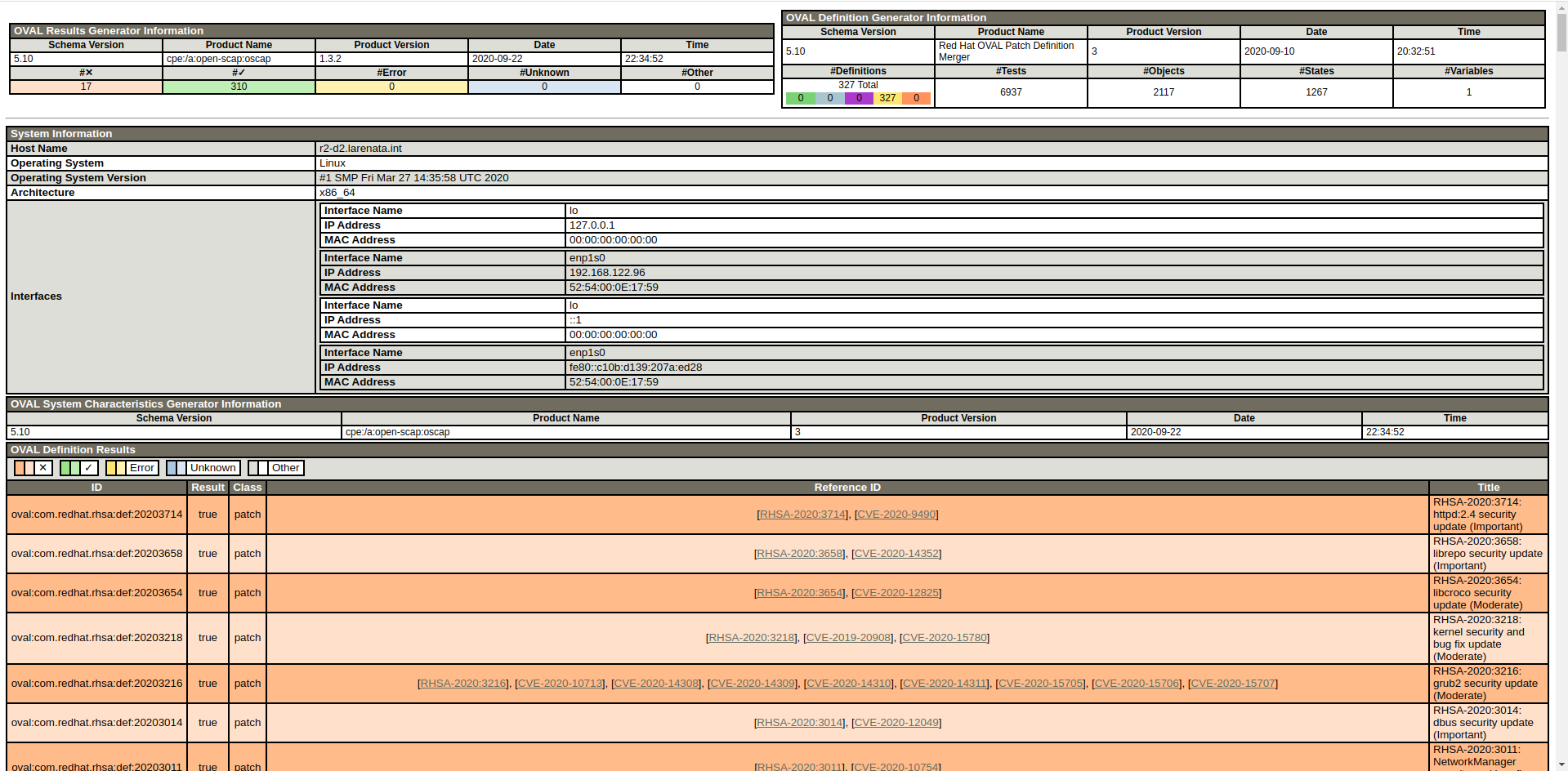Follow the CVE-2020-15707 link
The width and height of the screenshot is (1568, 771).
pos(1232,684)
